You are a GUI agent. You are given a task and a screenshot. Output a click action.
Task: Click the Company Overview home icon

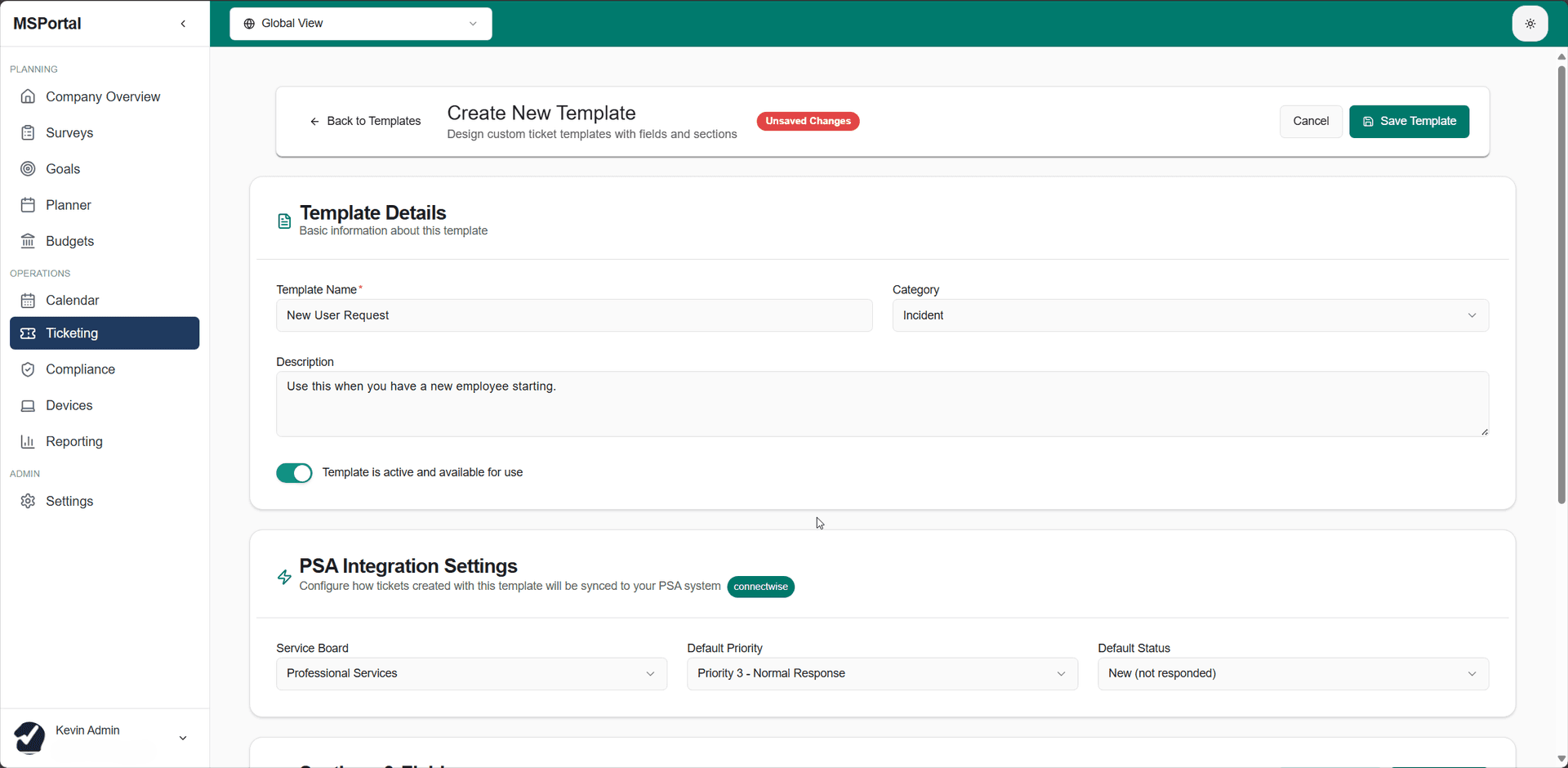coord(28,96)
